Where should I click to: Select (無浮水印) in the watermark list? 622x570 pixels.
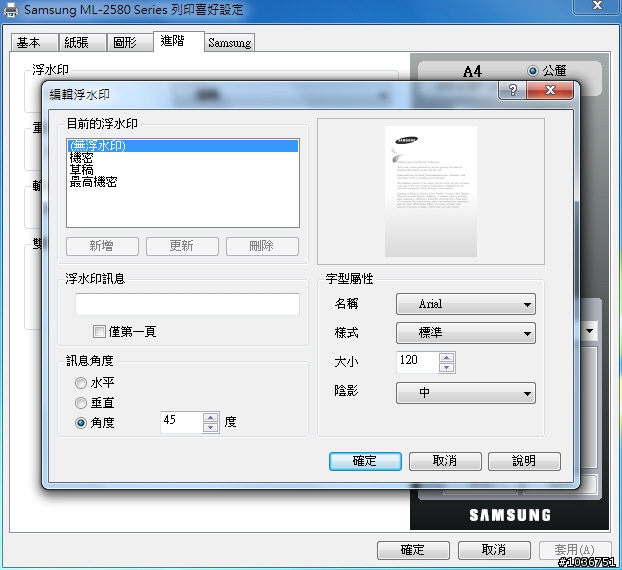click(x=183, y=146)
